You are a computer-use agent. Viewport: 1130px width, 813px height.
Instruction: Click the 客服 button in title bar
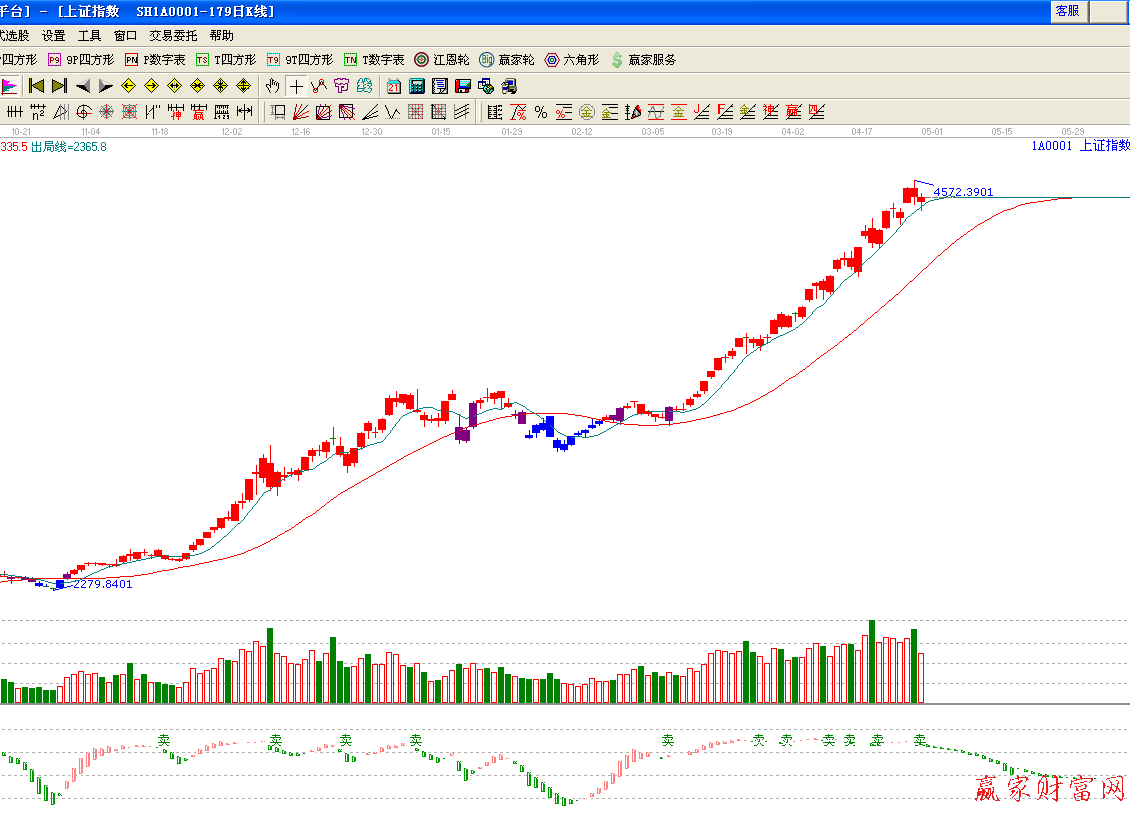click(1067, 11)
